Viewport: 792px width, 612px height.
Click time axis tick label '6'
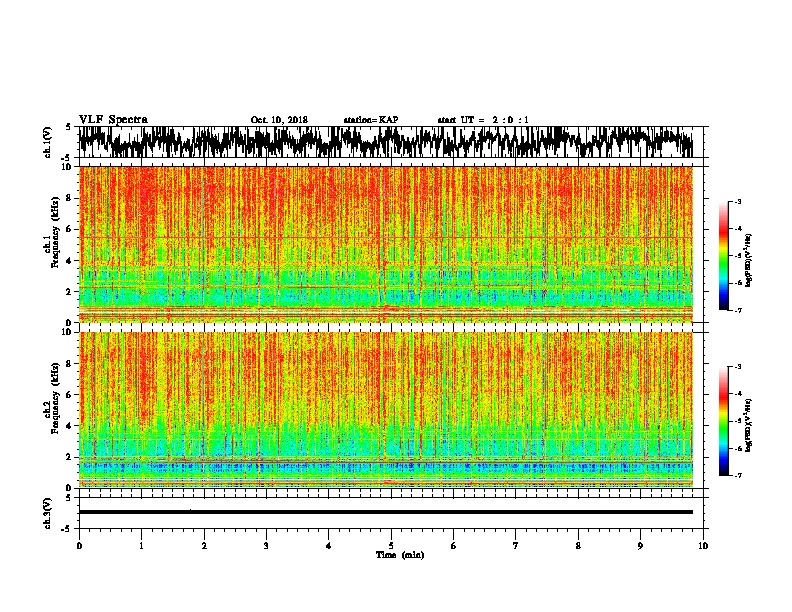tap(454, 546)
